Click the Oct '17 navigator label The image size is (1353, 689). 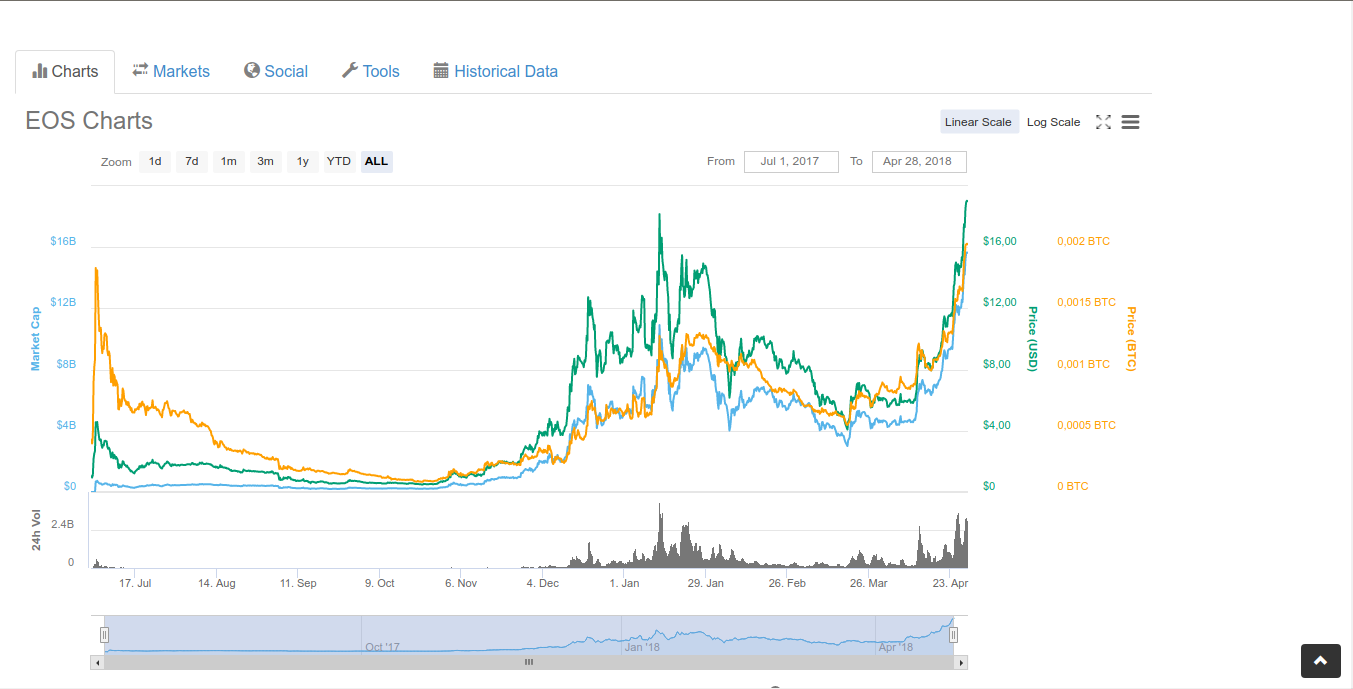coord(382,647)
